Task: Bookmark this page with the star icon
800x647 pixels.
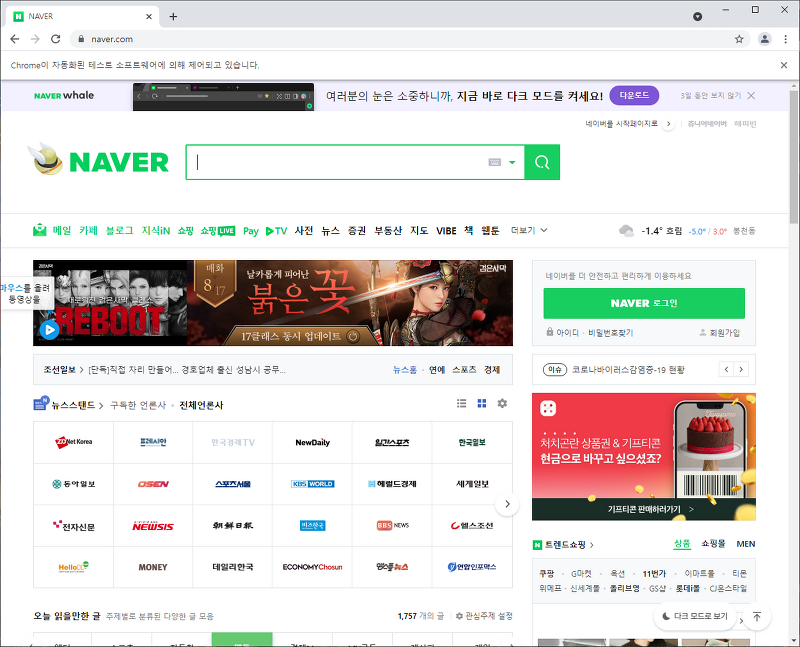Action: point(739,39)
